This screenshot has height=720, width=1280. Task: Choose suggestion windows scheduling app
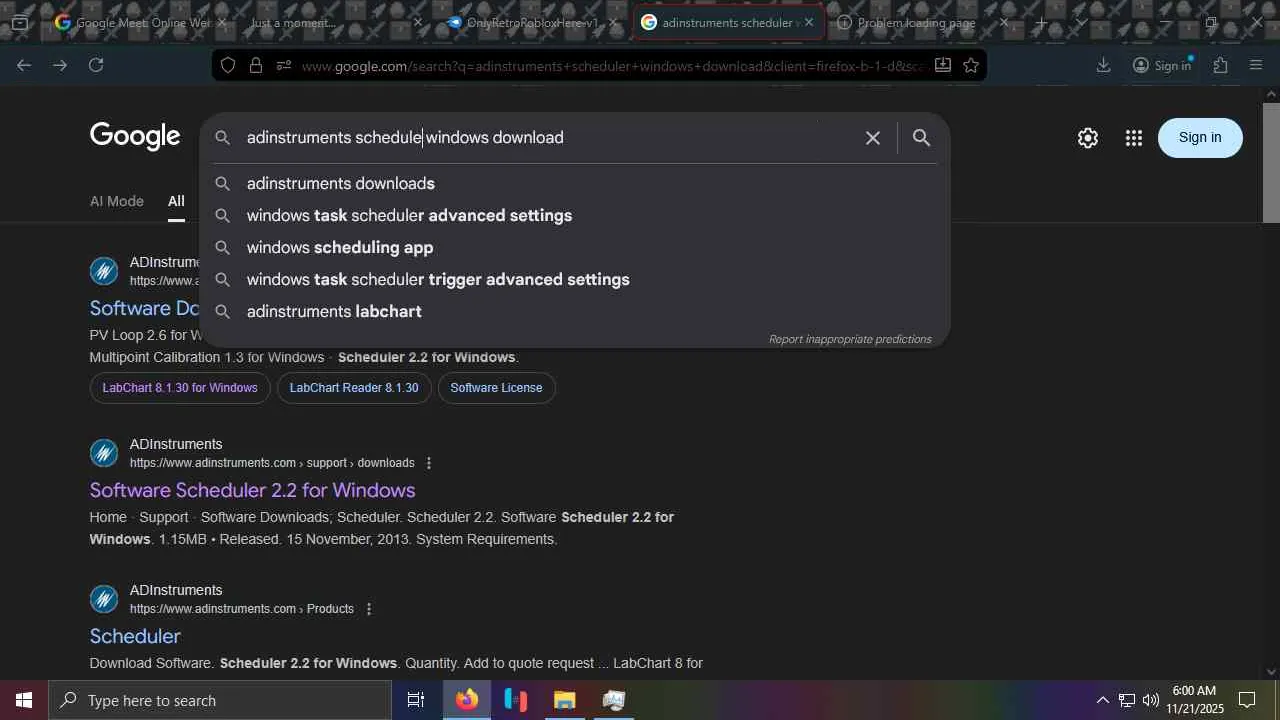click(575, 247)
